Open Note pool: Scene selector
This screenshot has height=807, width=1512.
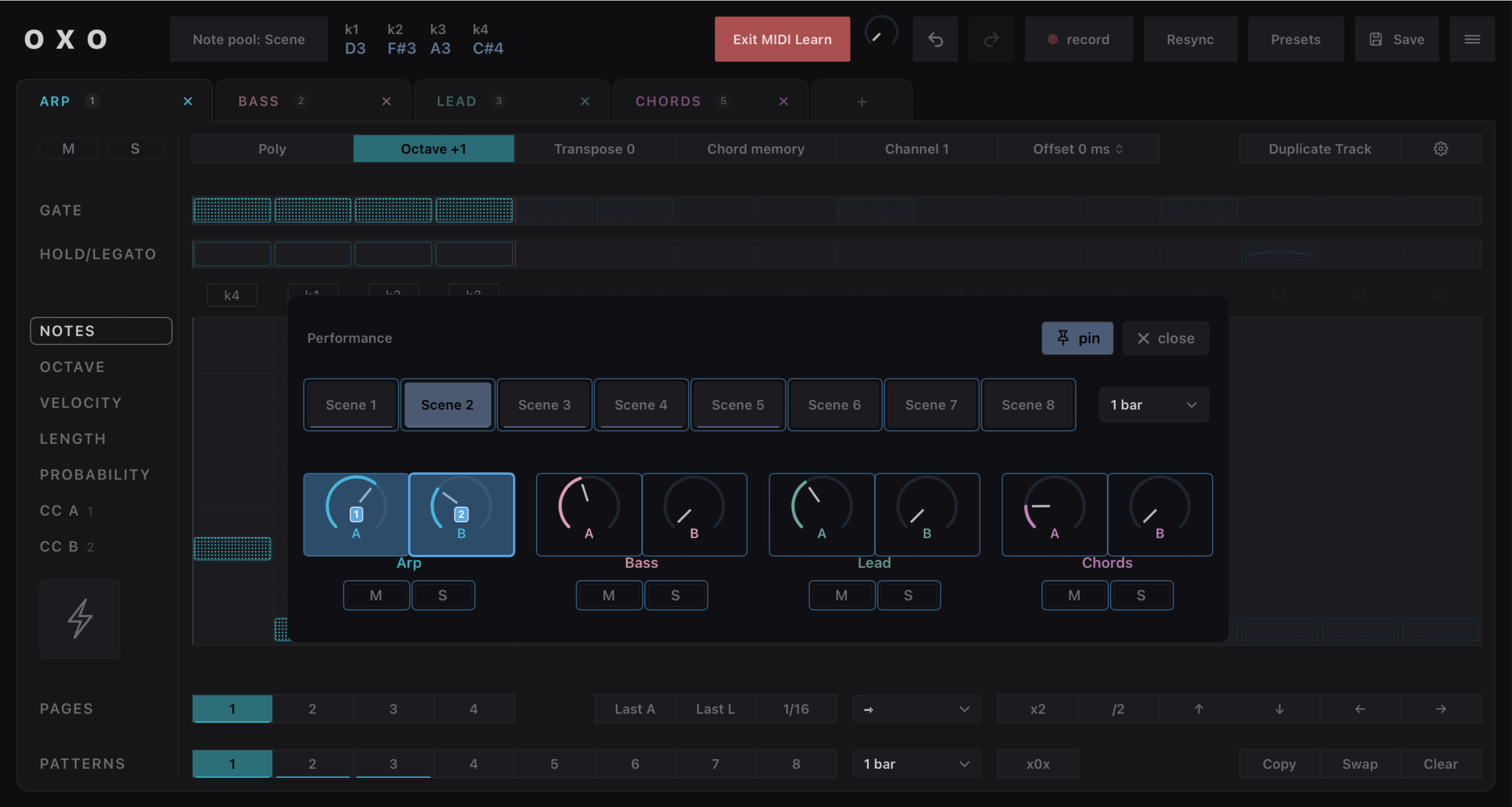coord(249,39)
